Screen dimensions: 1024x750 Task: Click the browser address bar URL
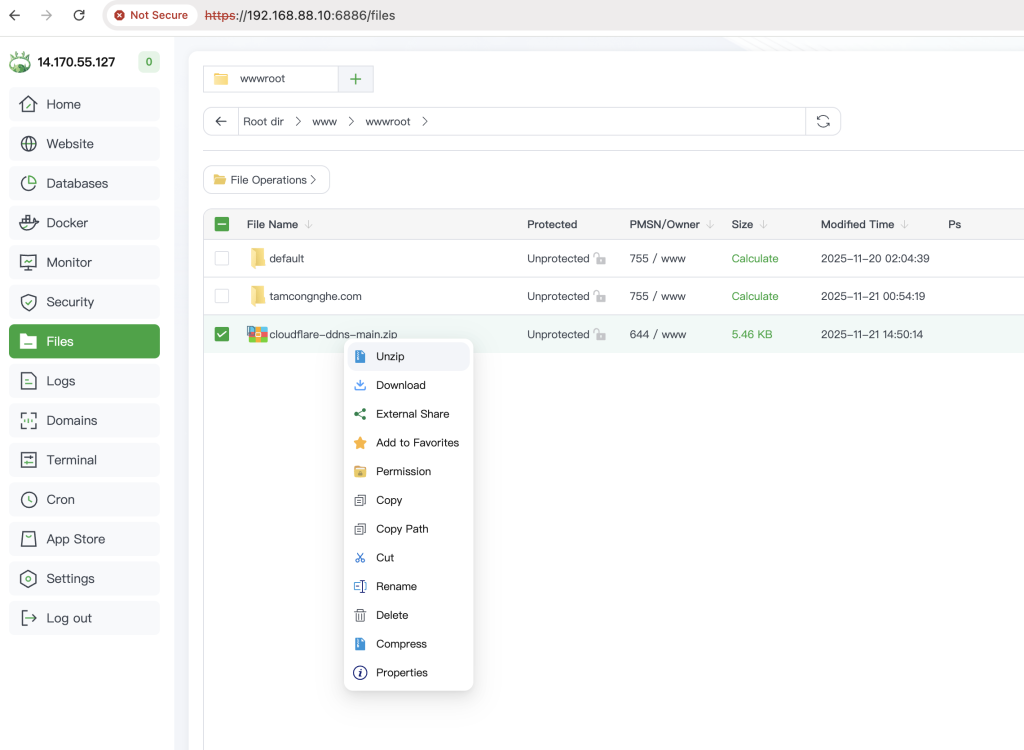coord(300,16)
